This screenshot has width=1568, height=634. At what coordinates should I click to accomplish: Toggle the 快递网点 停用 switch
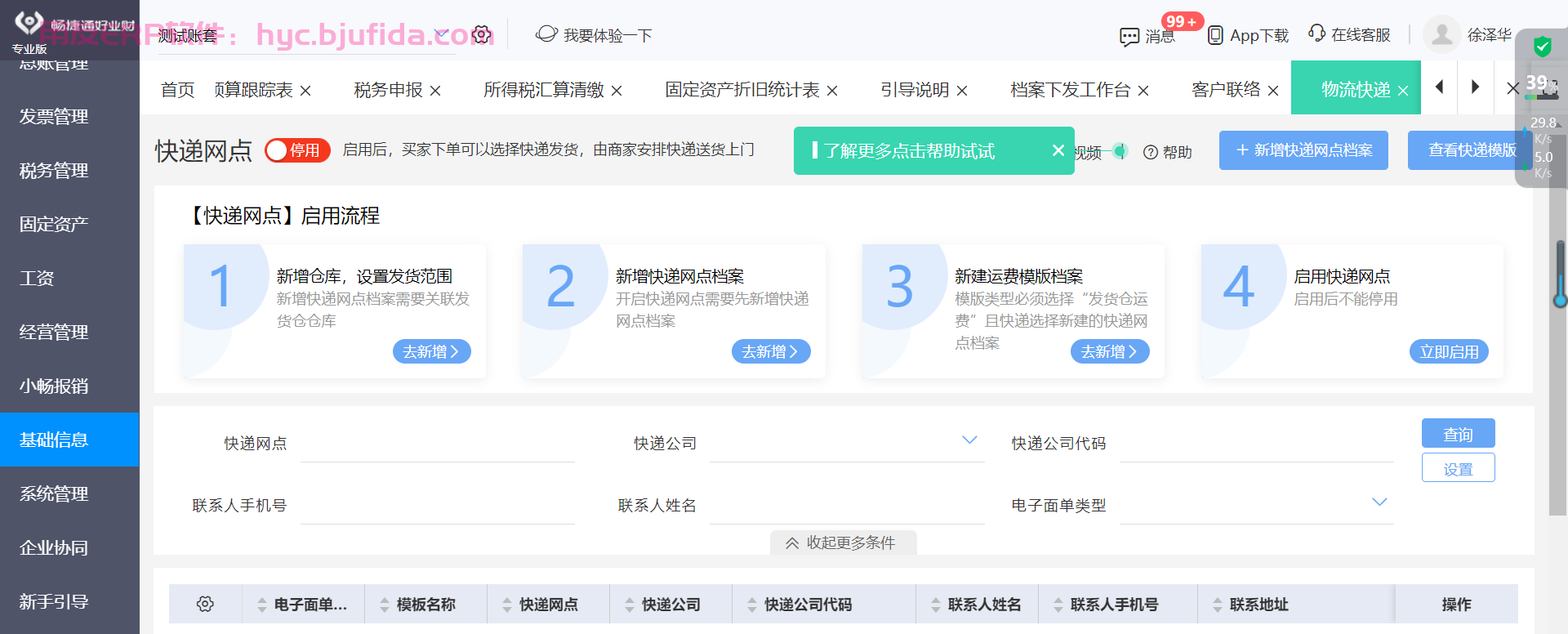(297, 150)
